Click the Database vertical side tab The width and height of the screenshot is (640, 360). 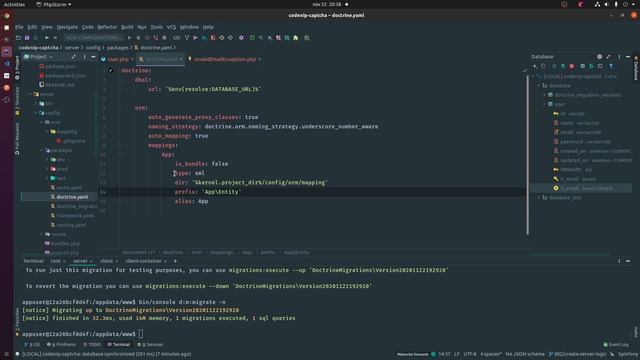[x=636, y=68]
